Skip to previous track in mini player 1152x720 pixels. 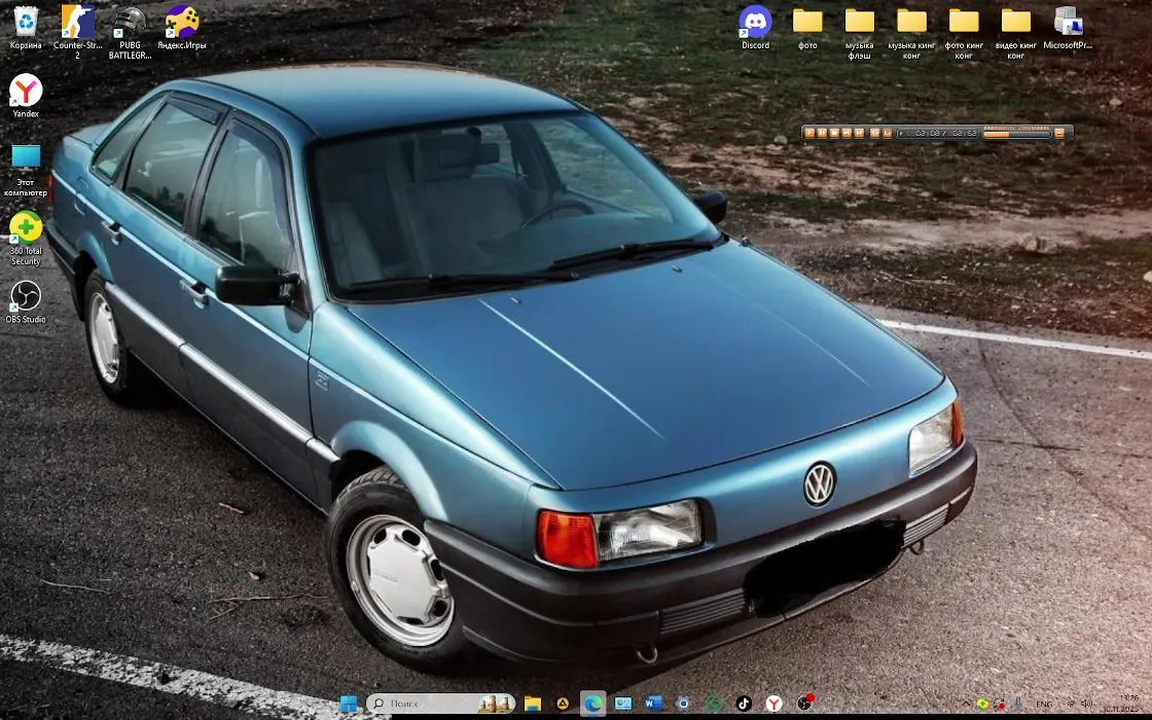[x=846, y=133]
